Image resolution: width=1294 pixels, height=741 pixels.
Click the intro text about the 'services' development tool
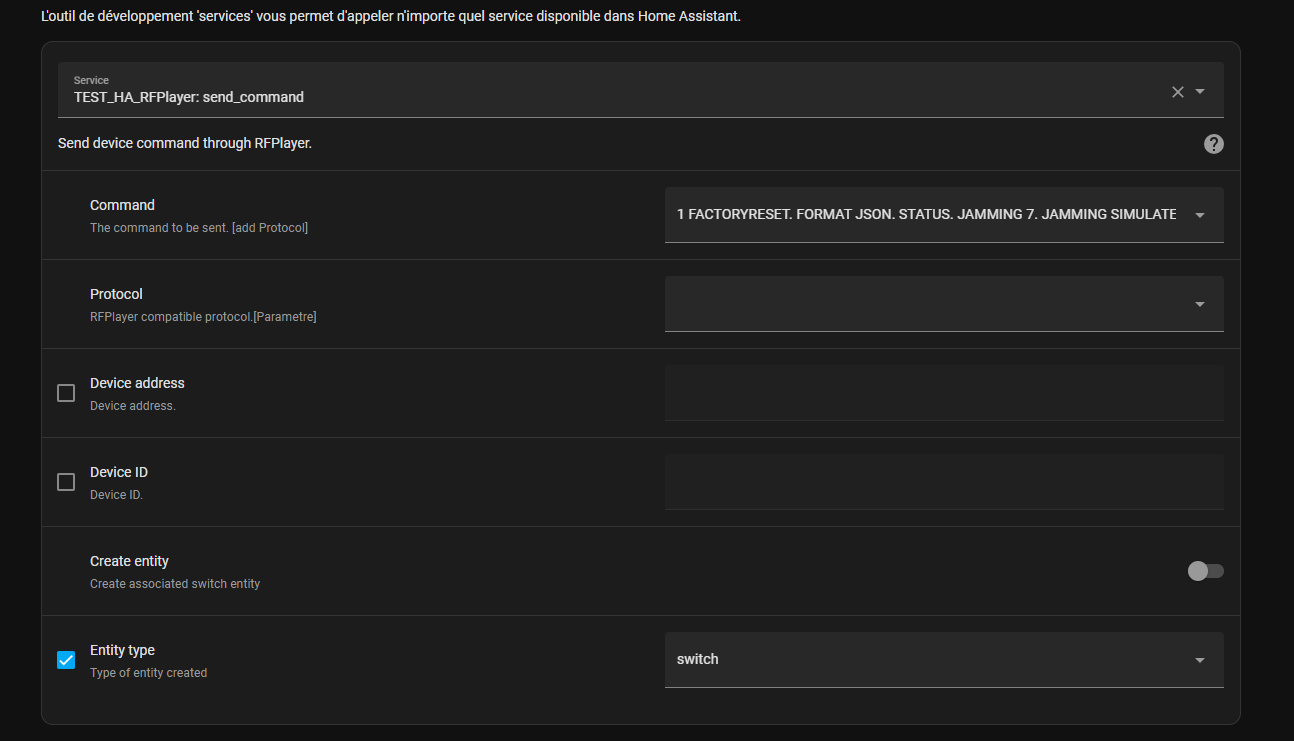coord(391,17)
